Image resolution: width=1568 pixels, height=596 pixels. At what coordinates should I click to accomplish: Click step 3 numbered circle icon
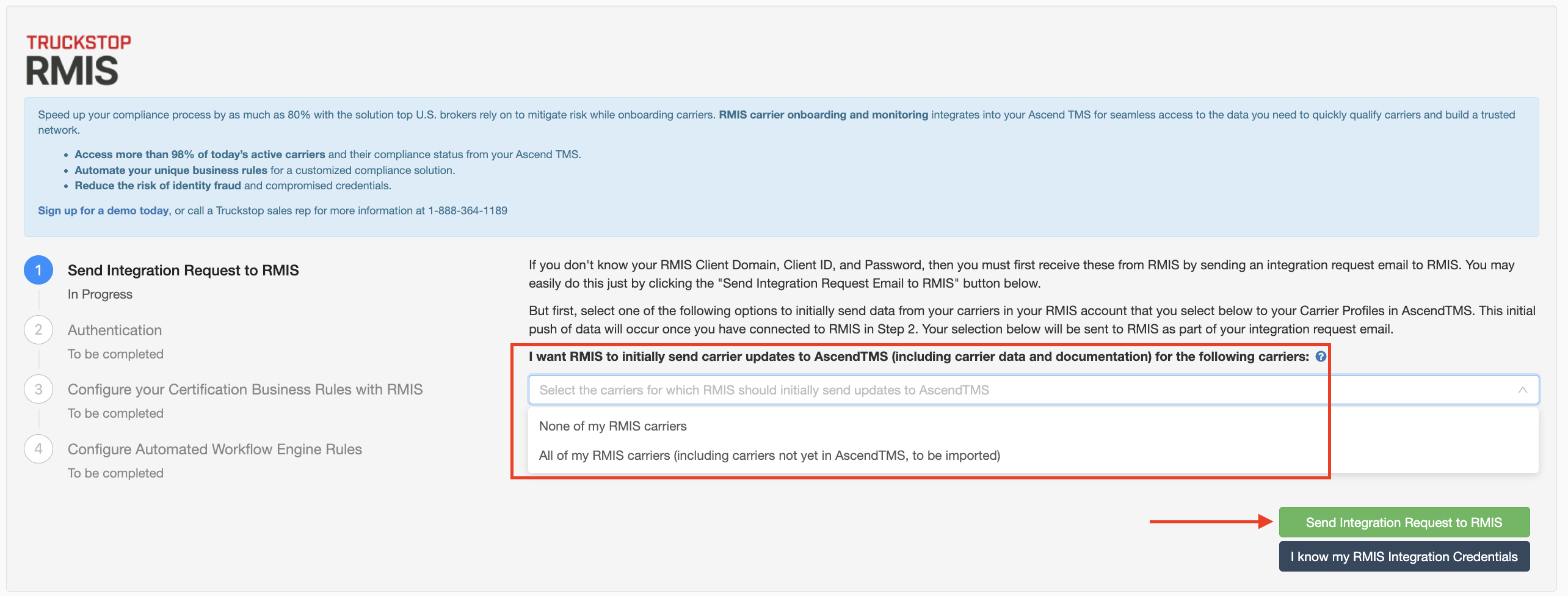38,389
